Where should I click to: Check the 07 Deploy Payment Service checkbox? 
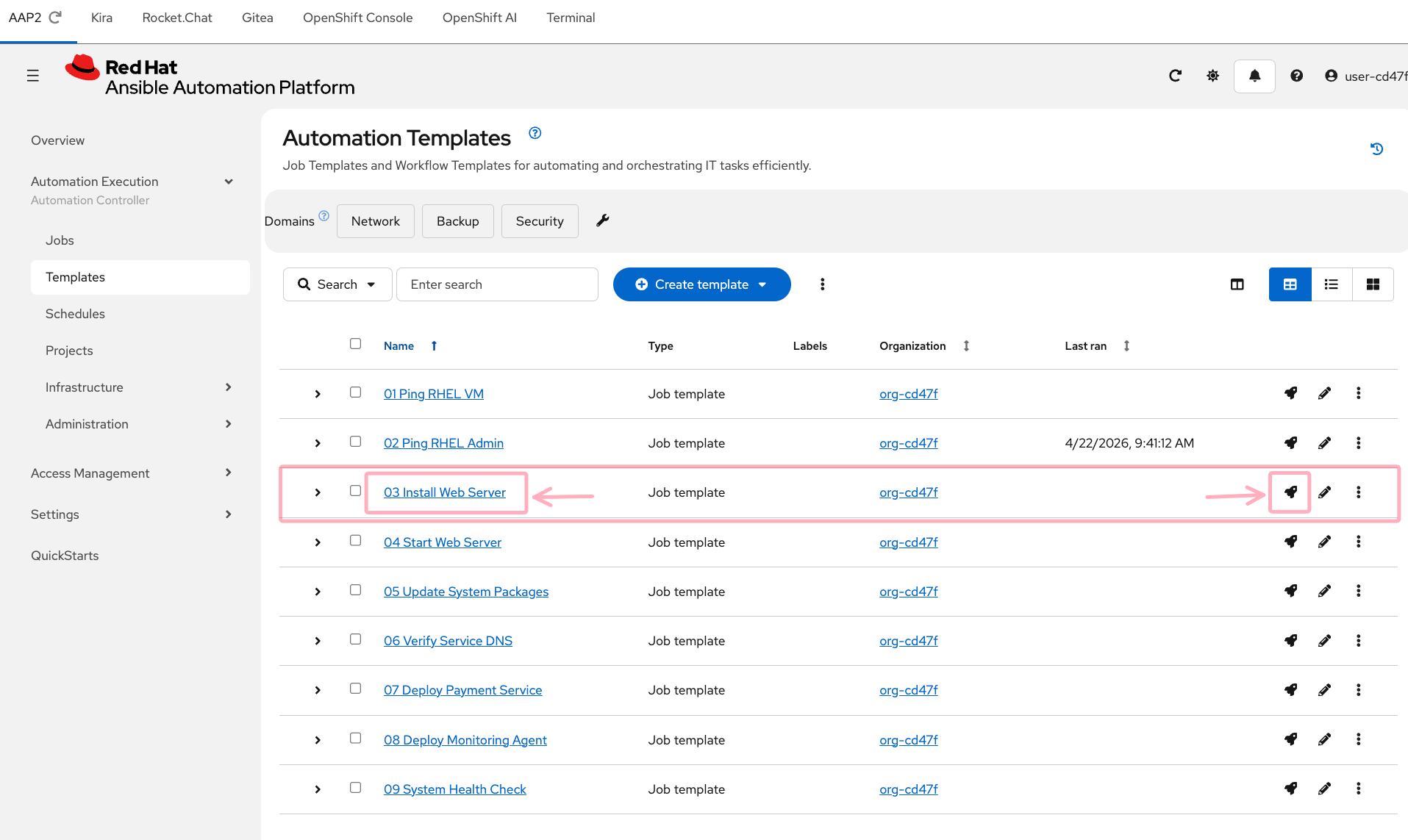(355, 688)
